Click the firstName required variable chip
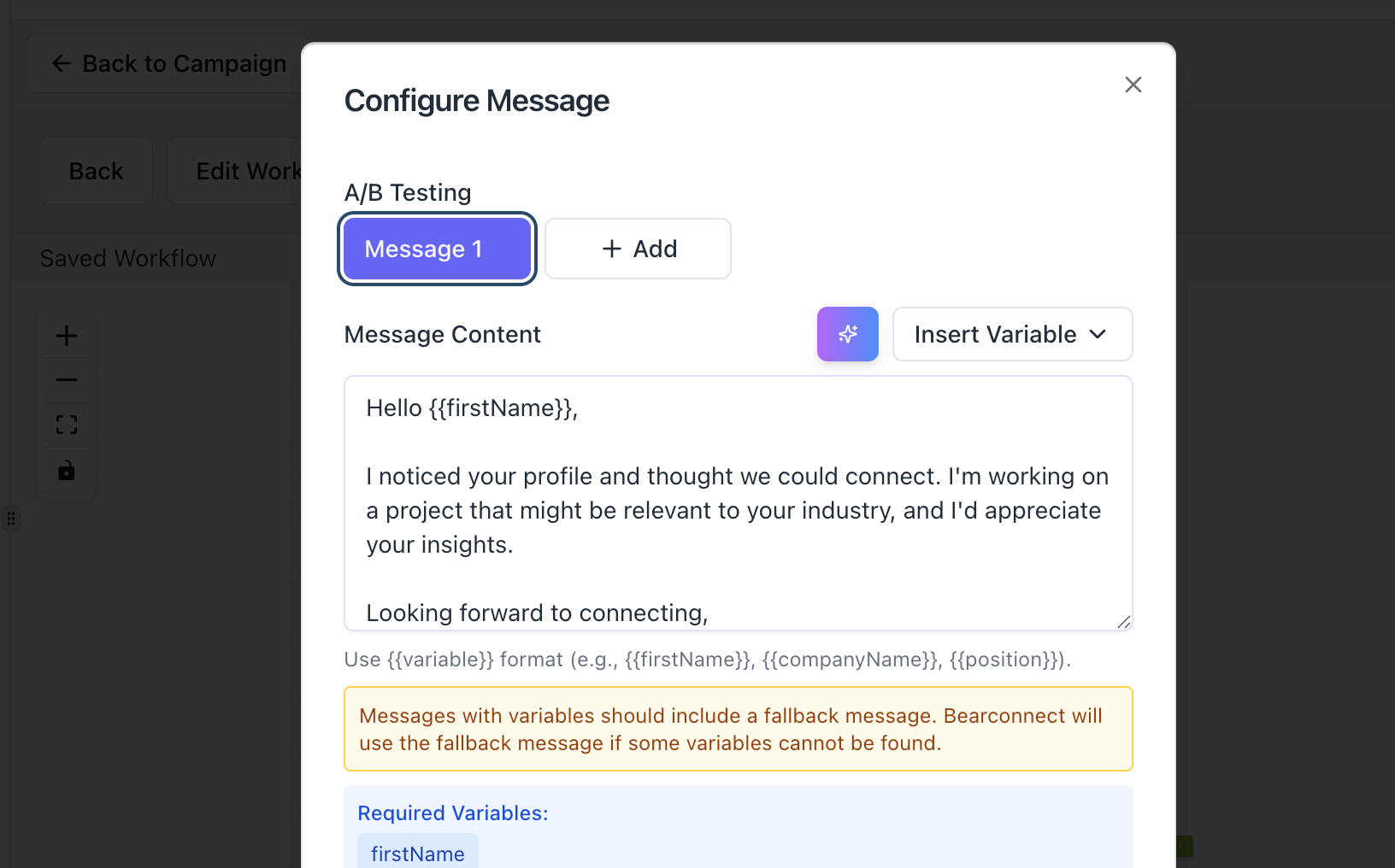Screen dimensions: 1395x868 tap(417, 853)
